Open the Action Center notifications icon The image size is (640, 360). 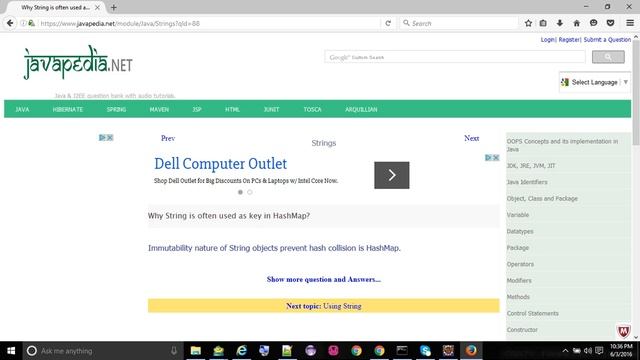point(599,351)
